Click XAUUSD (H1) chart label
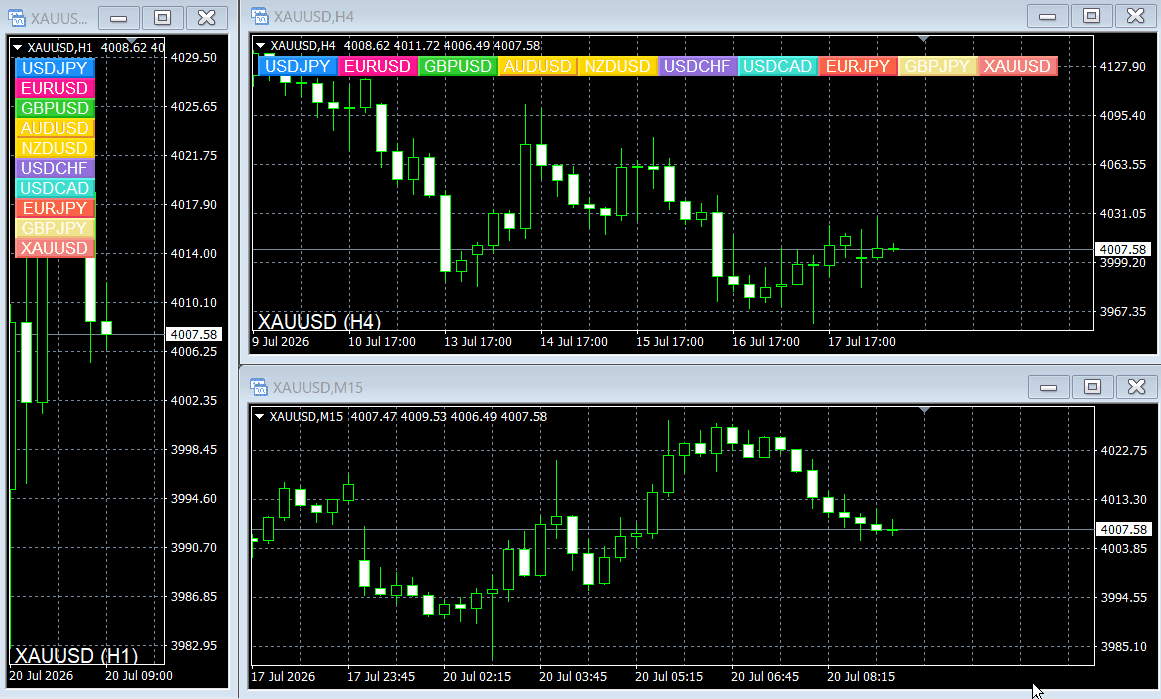Image resolution: width=1161 pixels, height=699 pixels. point(76,655)
